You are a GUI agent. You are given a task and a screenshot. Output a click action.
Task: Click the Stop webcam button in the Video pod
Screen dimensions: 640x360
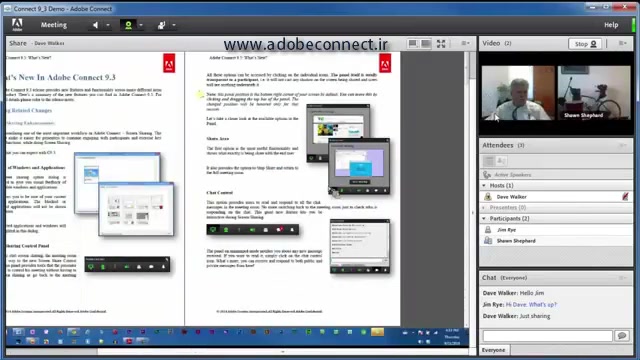[x=585, y=44]
